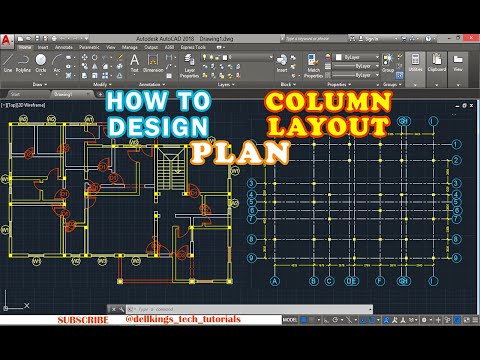Open the Annotate ribbon tab
480x360 pixels.
64,47
